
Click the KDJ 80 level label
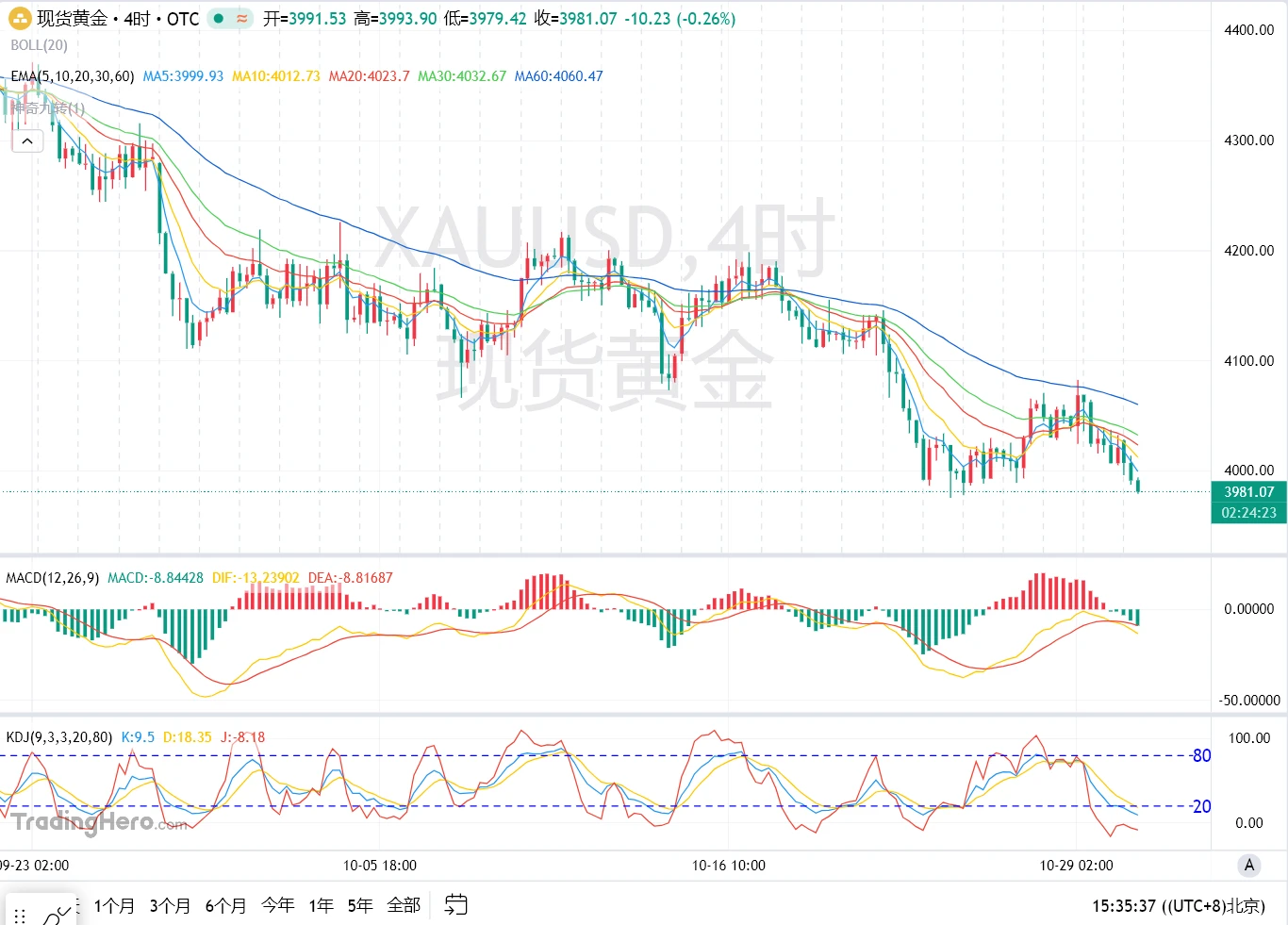tap(1200, 755)
